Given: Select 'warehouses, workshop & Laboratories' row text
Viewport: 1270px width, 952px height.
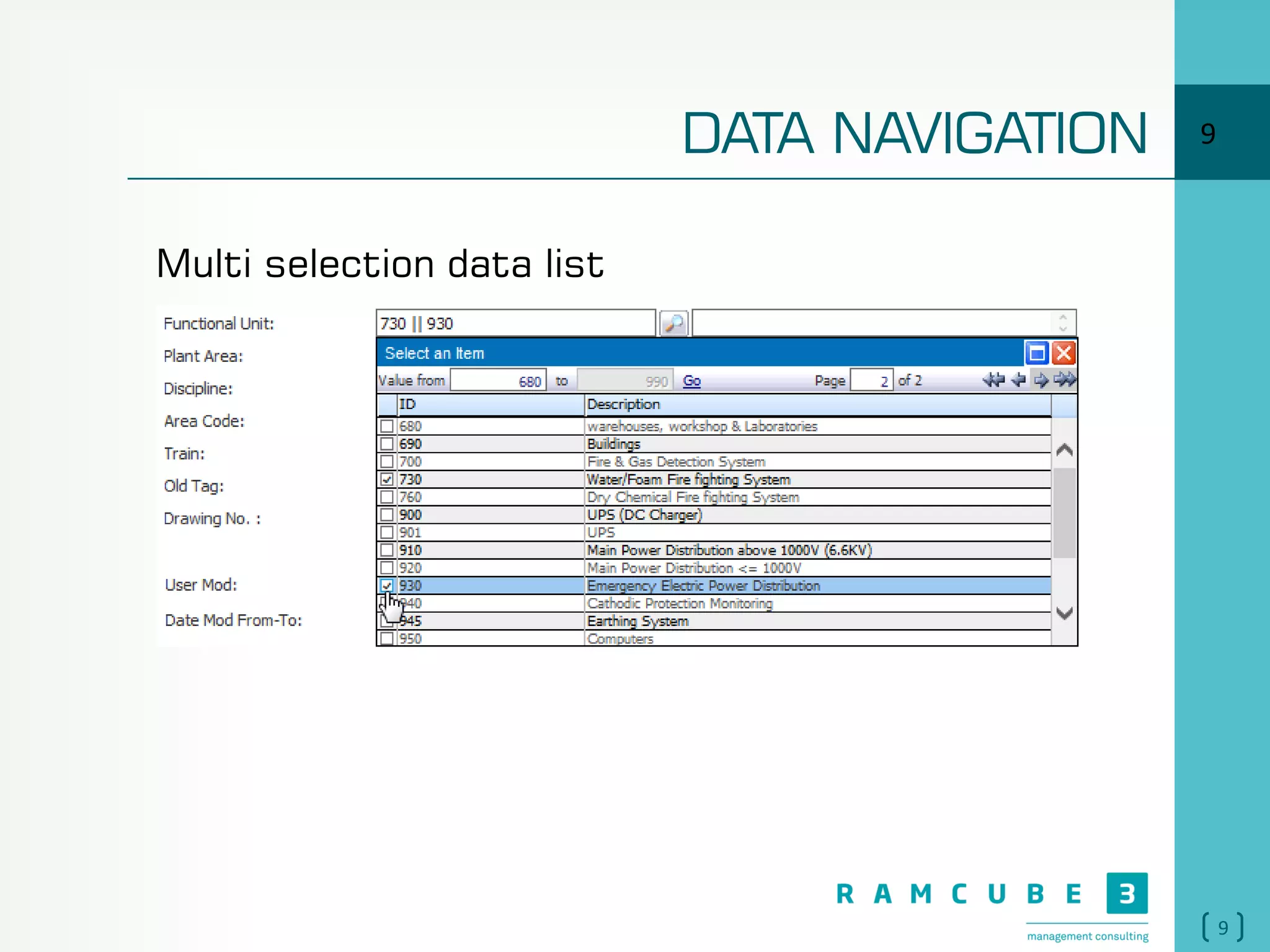Looking at the screenshot, I should [x=702, y=426].
